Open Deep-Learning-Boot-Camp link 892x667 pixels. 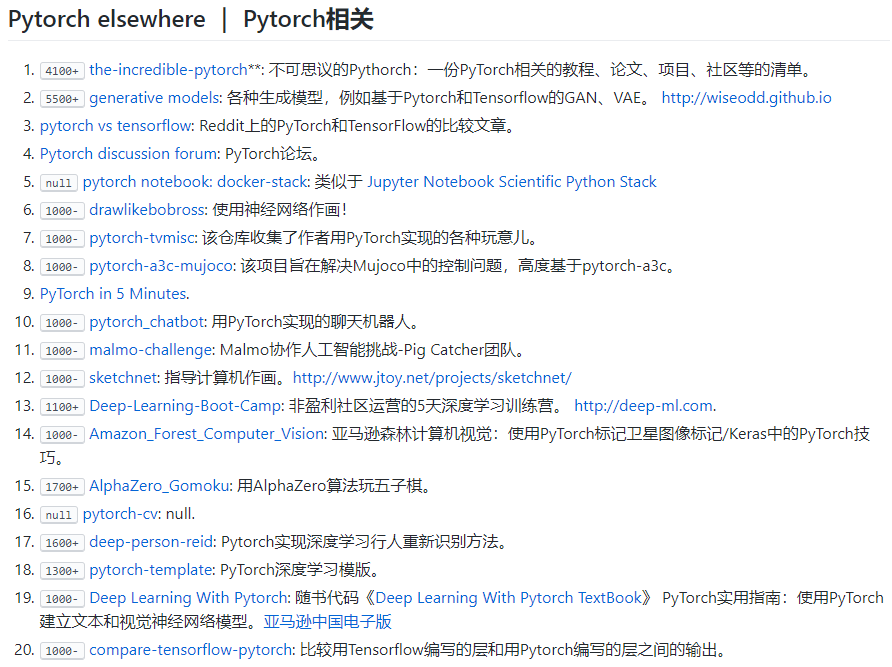tap(186, 406)
